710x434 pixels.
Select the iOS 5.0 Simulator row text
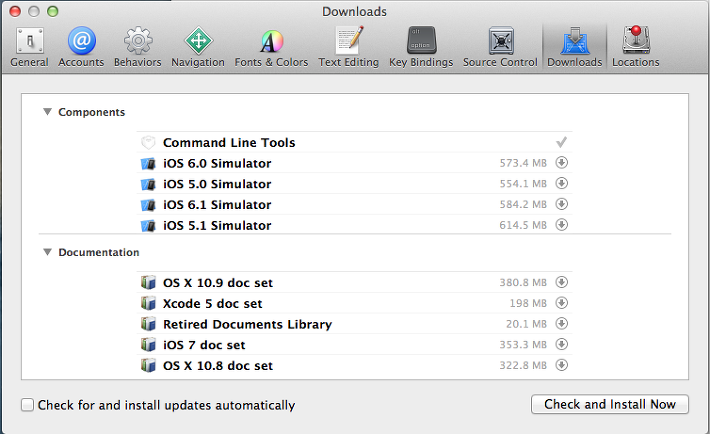point(217,184)
